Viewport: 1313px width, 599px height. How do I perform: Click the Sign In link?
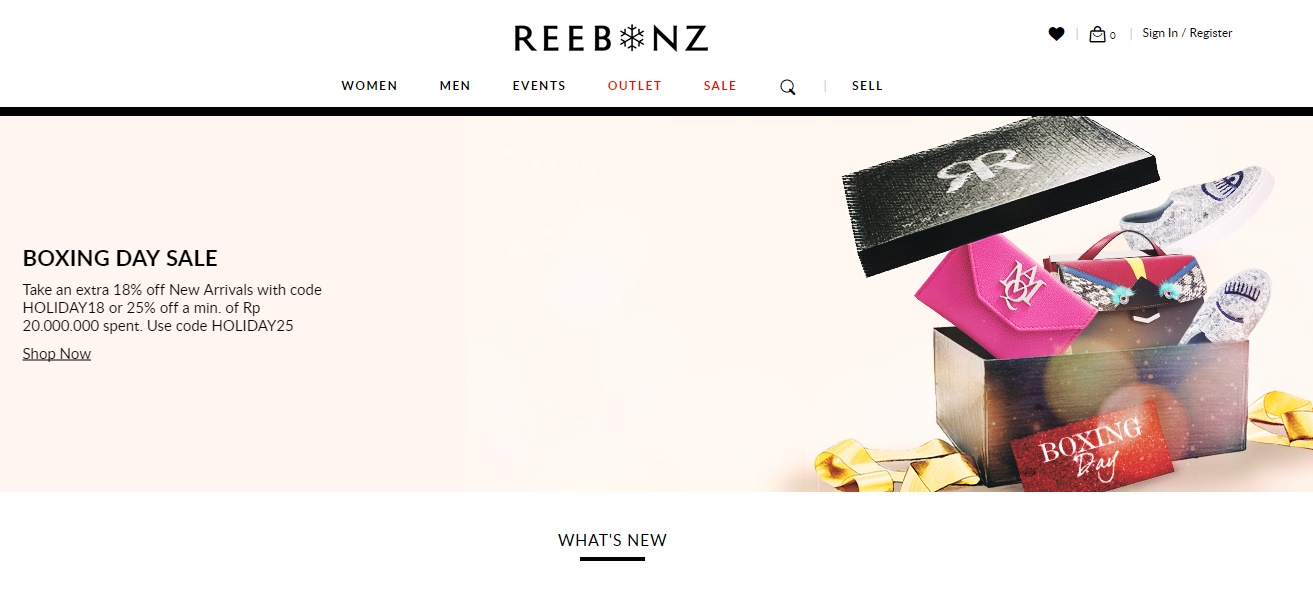pos(1160,33)
